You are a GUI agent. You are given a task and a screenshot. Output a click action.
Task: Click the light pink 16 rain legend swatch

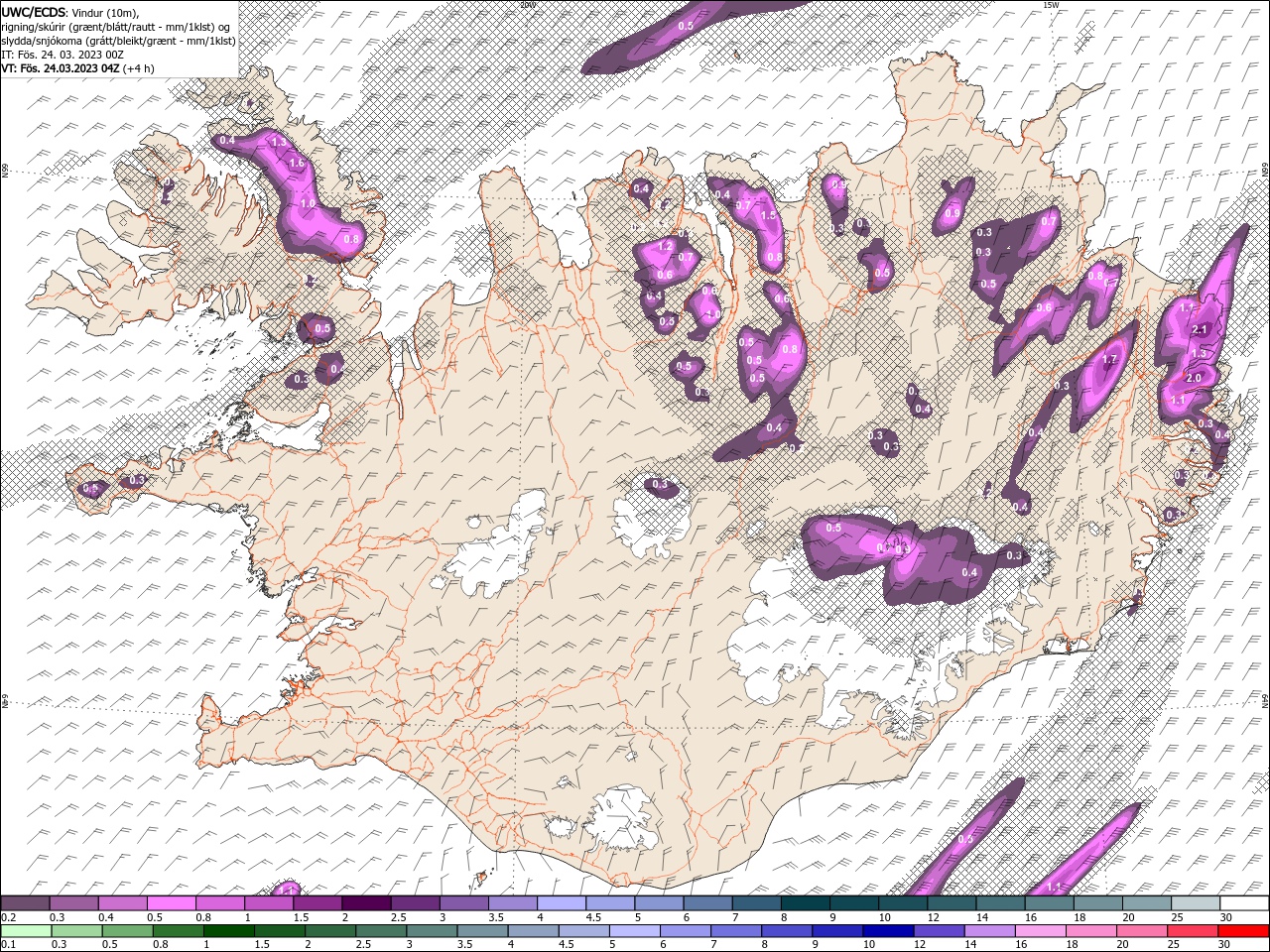[x=1041, y=931]
